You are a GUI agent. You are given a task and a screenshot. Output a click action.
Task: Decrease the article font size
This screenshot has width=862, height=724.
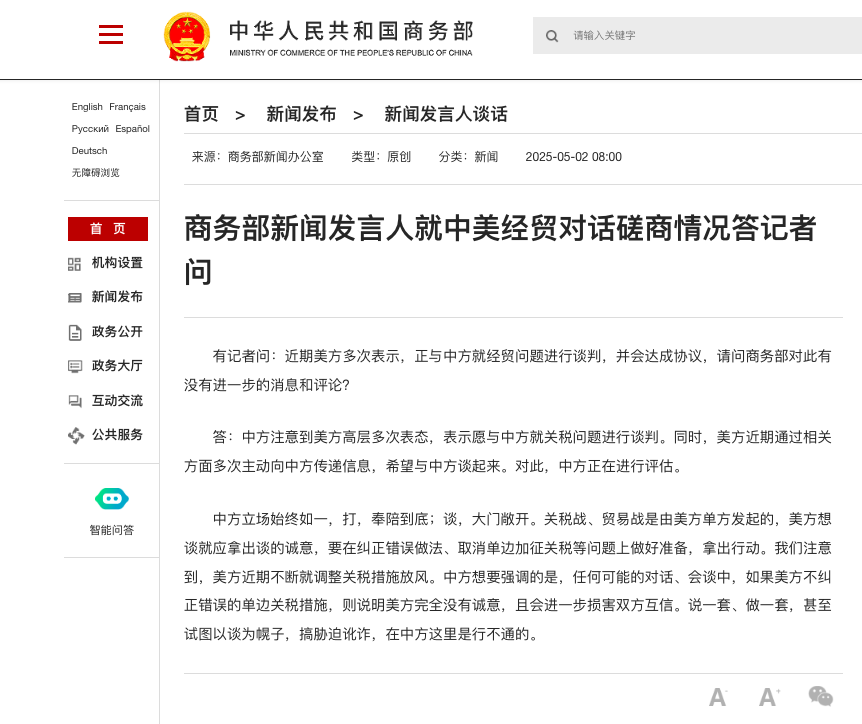[x=717, y=697]
